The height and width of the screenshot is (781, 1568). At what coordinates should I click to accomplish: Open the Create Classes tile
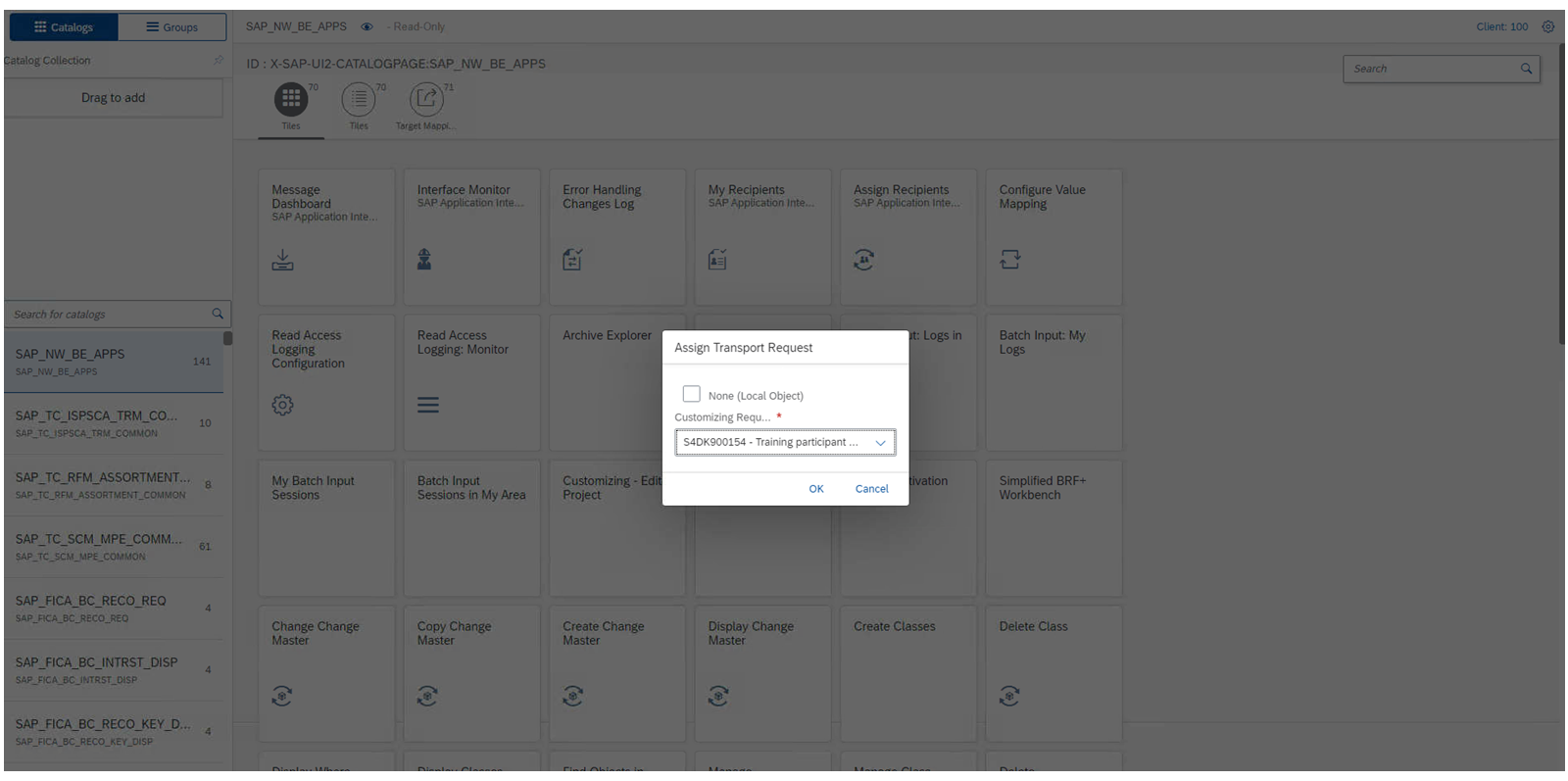click(x=908, y=674)
